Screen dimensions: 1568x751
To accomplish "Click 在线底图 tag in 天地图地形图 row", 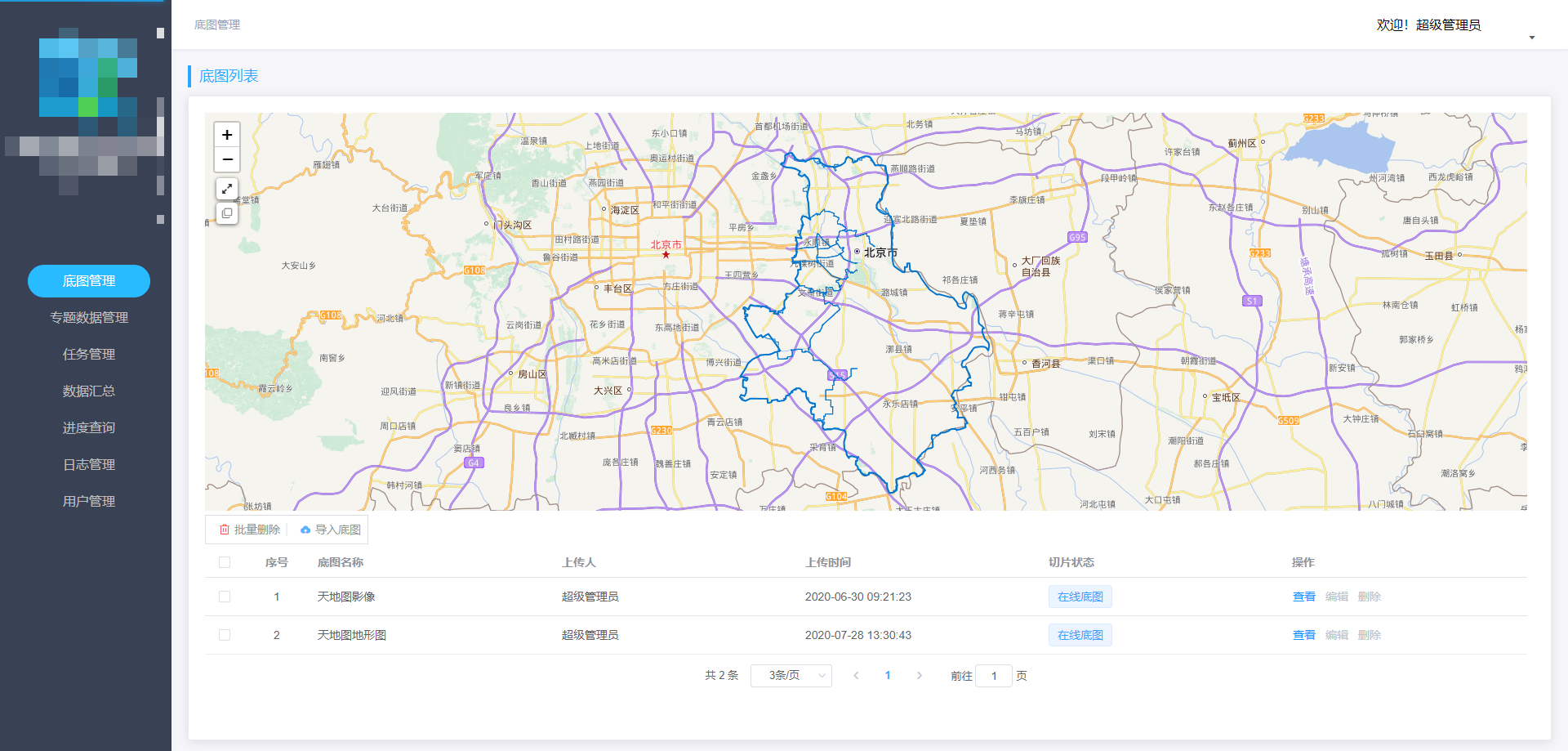I will [1080, 635].
